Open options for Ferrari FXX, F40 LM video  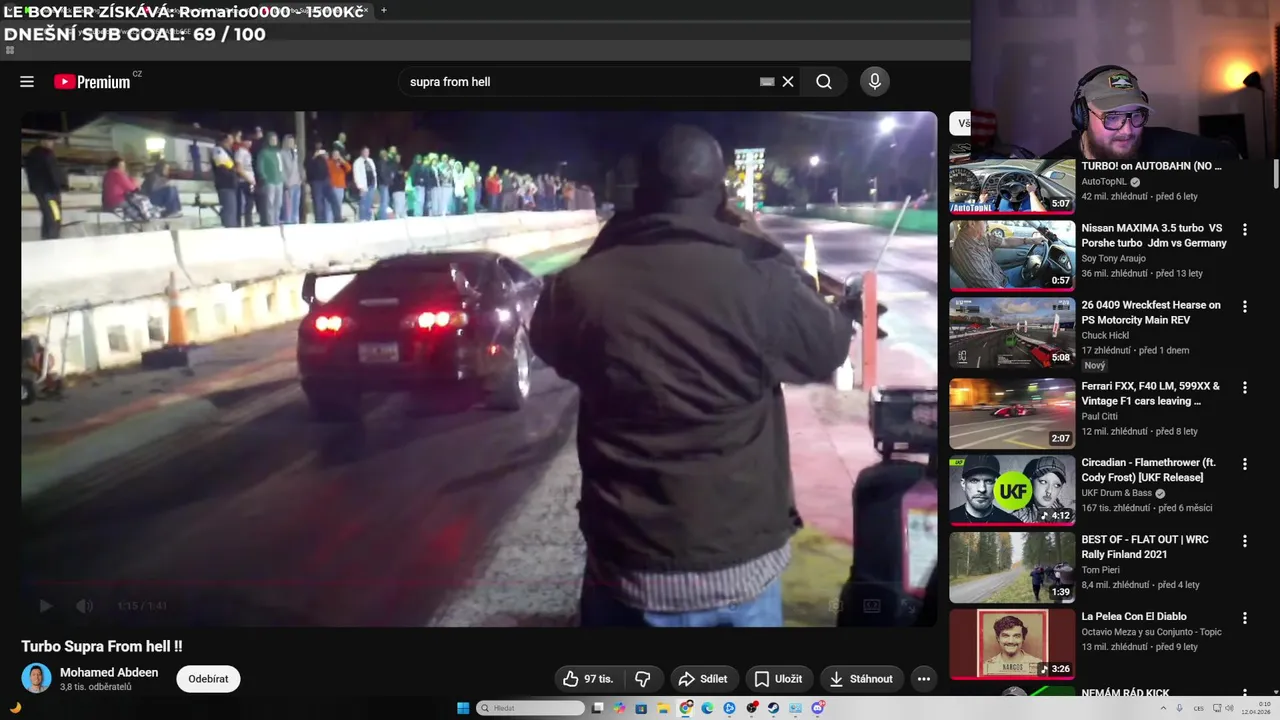[1245, 387]
